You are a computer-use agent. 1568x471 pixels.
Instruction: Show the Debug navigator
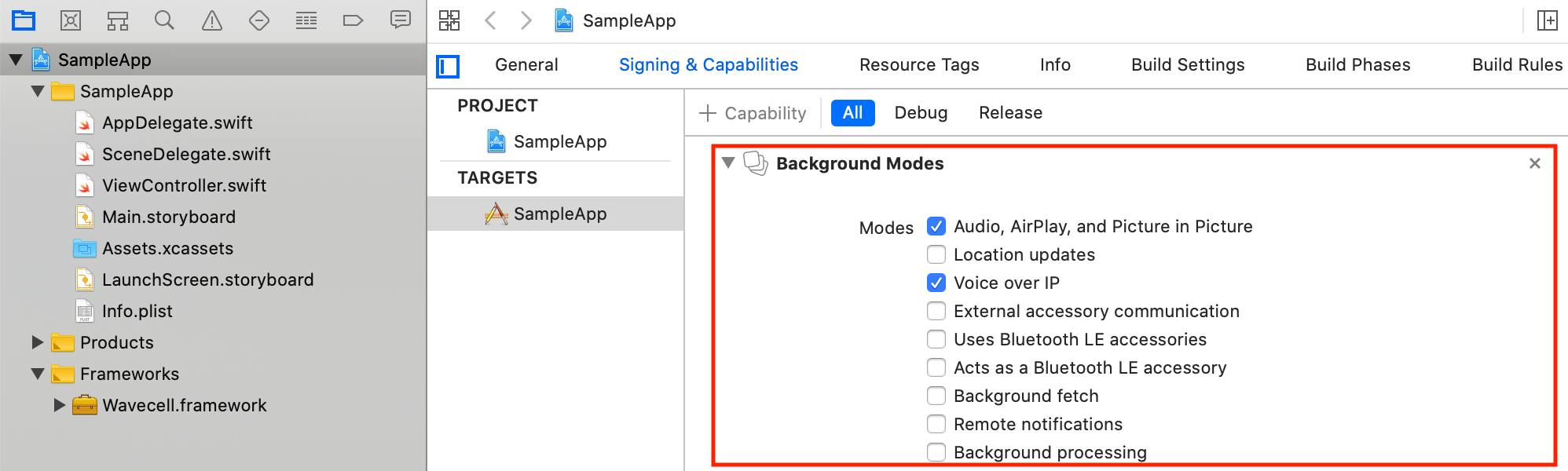point(306,20)
